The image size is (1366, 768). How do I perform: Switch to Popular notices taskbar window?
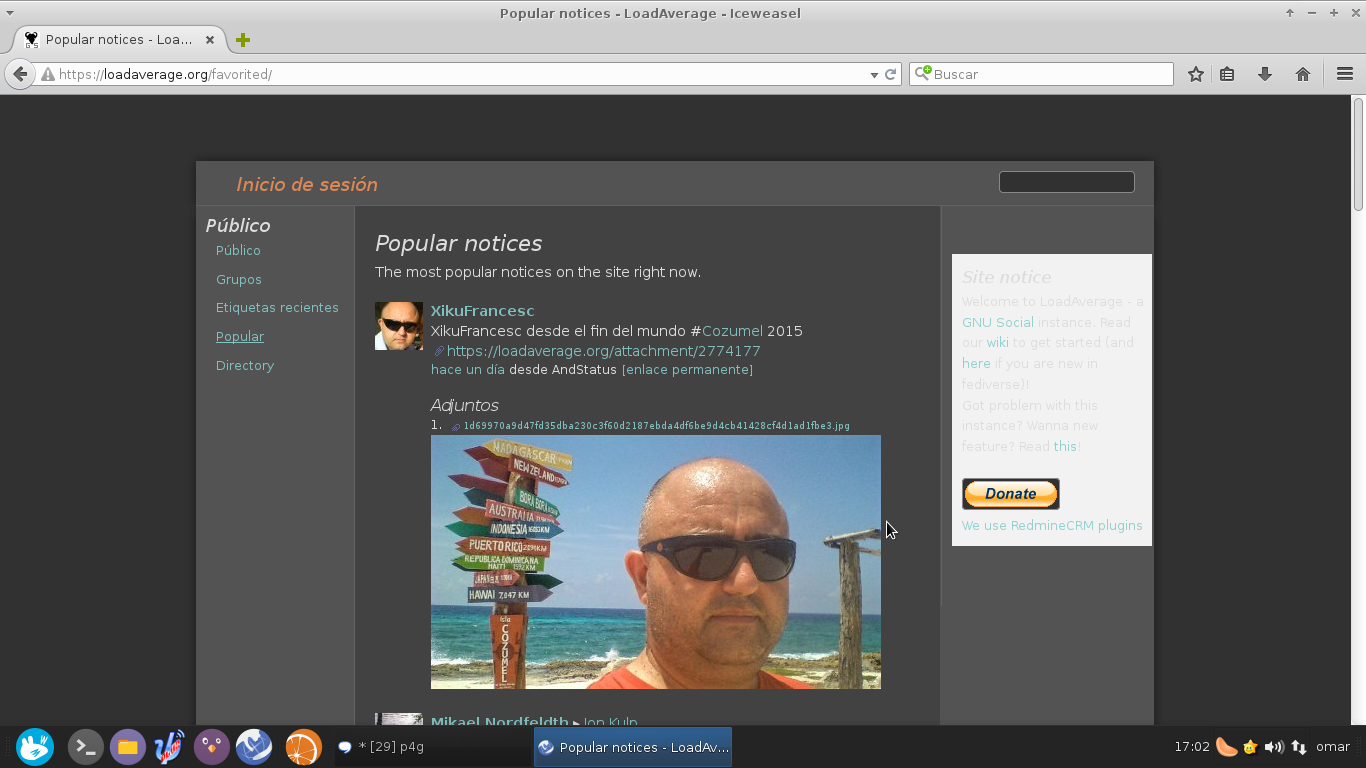click(x=633, y=747)
